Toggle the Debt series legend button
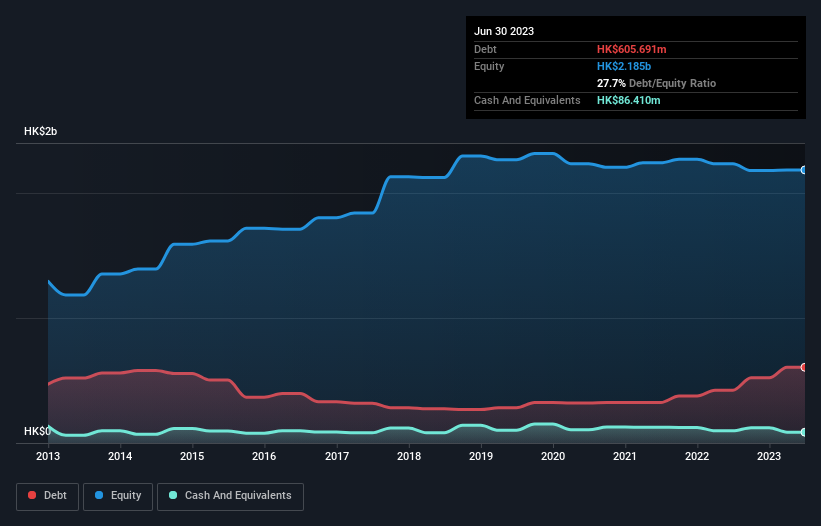Viewport: 821px width, 526px height. [x=48, y=496]
